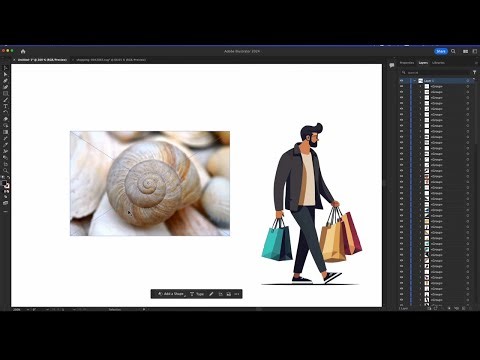Switch to the Libraries tab

pyautogui.click(x=438, y=63)
